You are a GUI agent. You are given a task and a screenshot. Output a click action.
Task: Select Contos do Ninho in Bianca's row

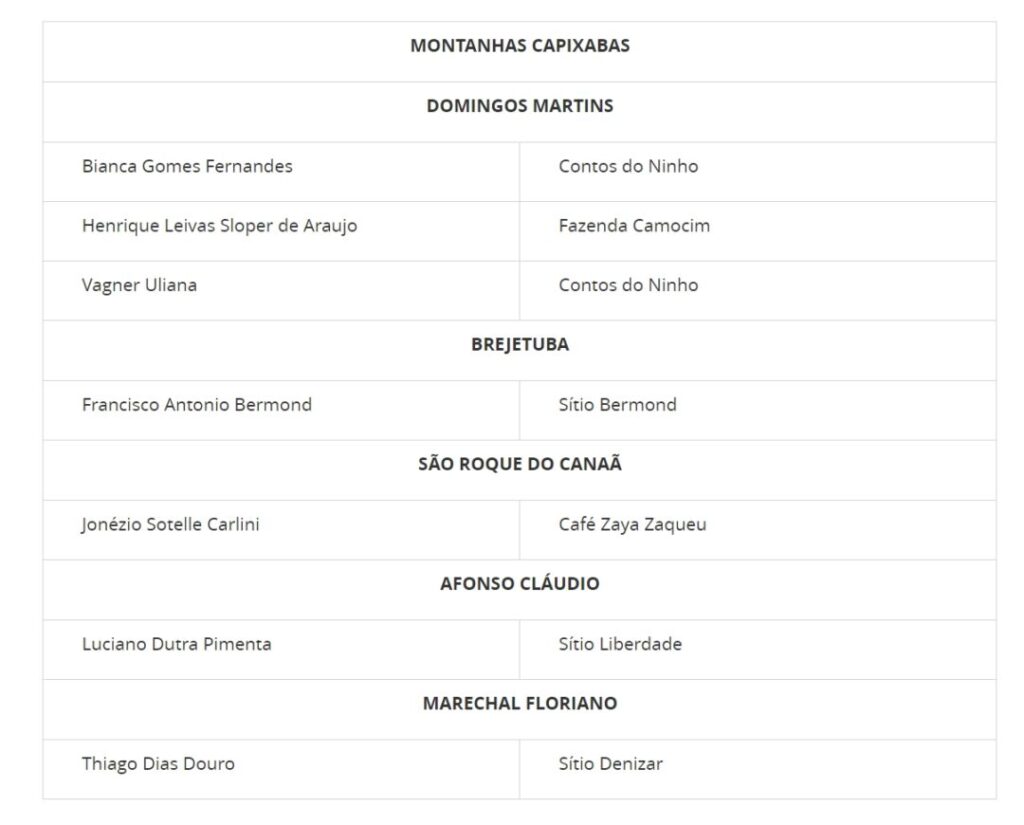coord(628,166)
